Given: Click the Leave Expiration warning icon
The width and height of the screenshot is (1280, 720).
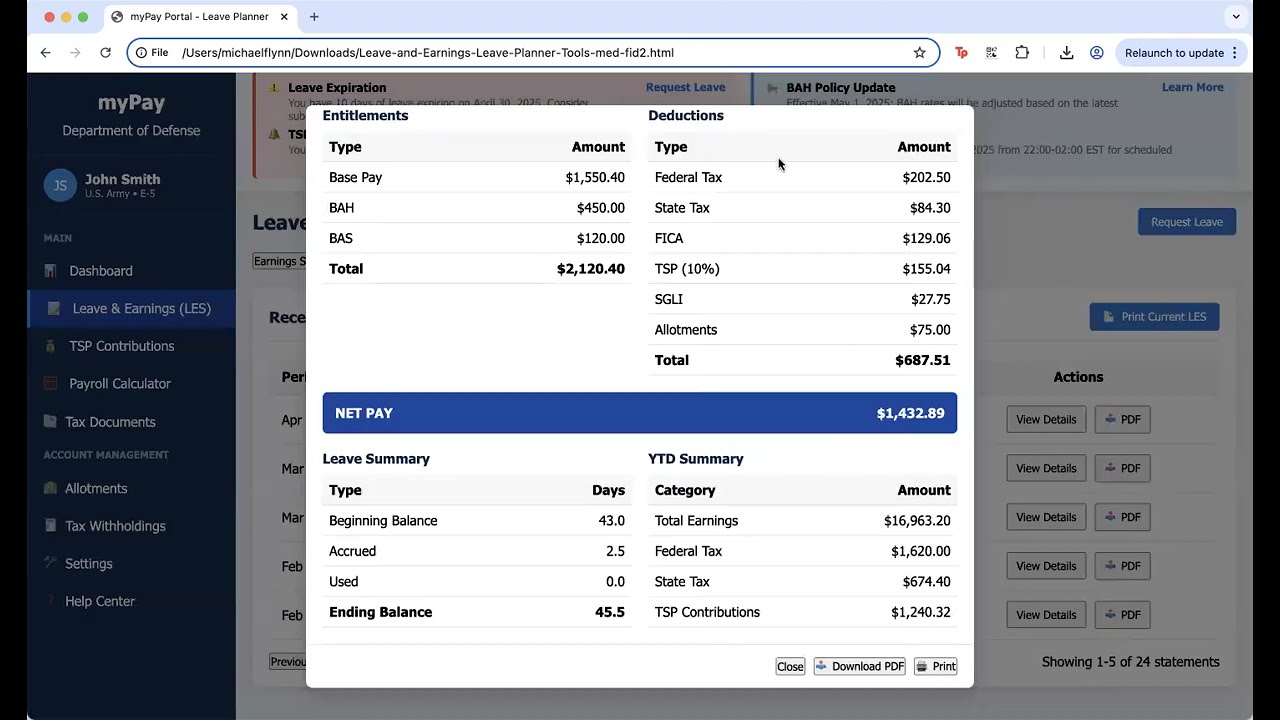Looking at the screenshot, I should pyautogui.click(x=274, y=88).
